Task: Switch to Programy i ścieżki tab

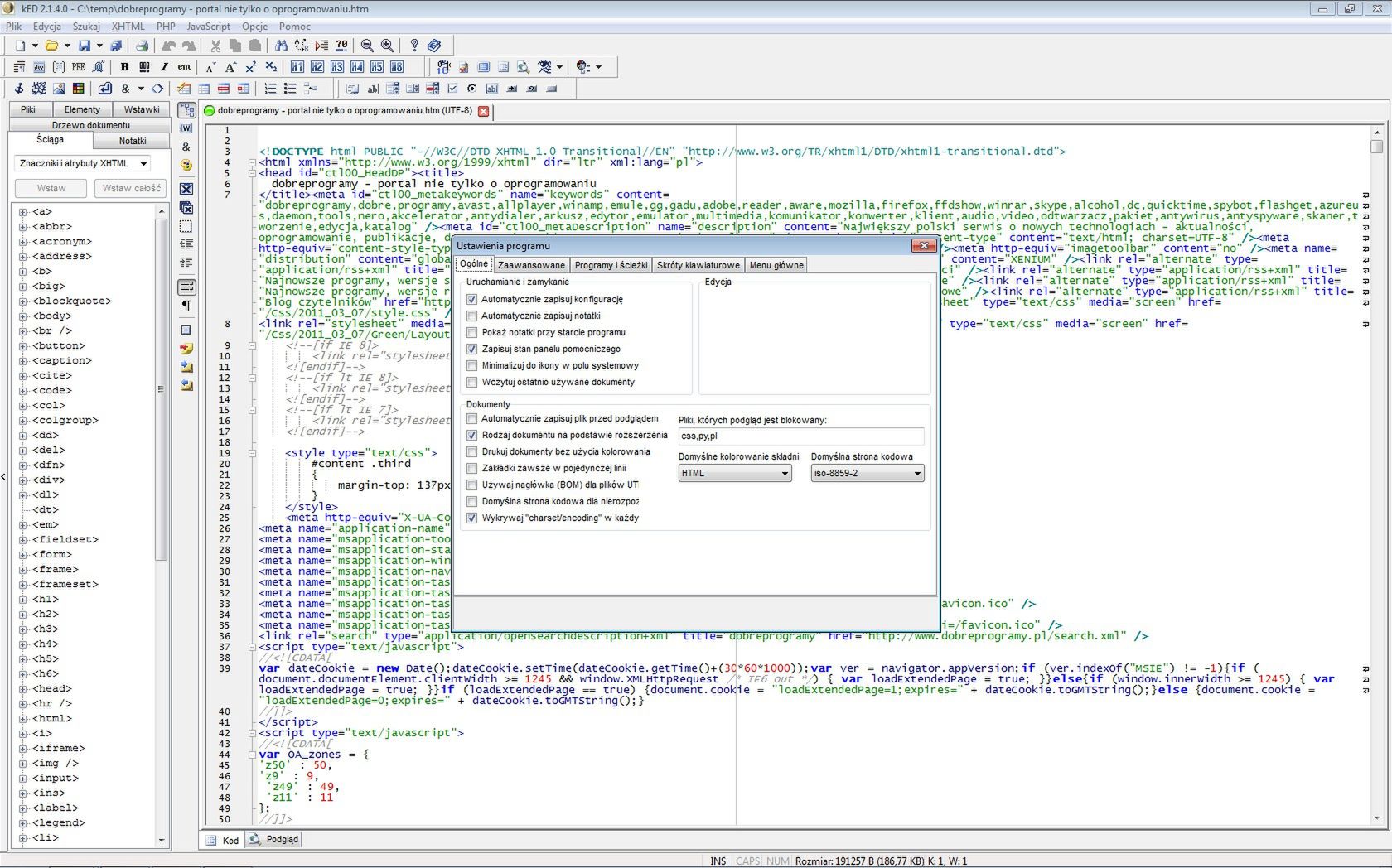Action: (x=611, y=266)
